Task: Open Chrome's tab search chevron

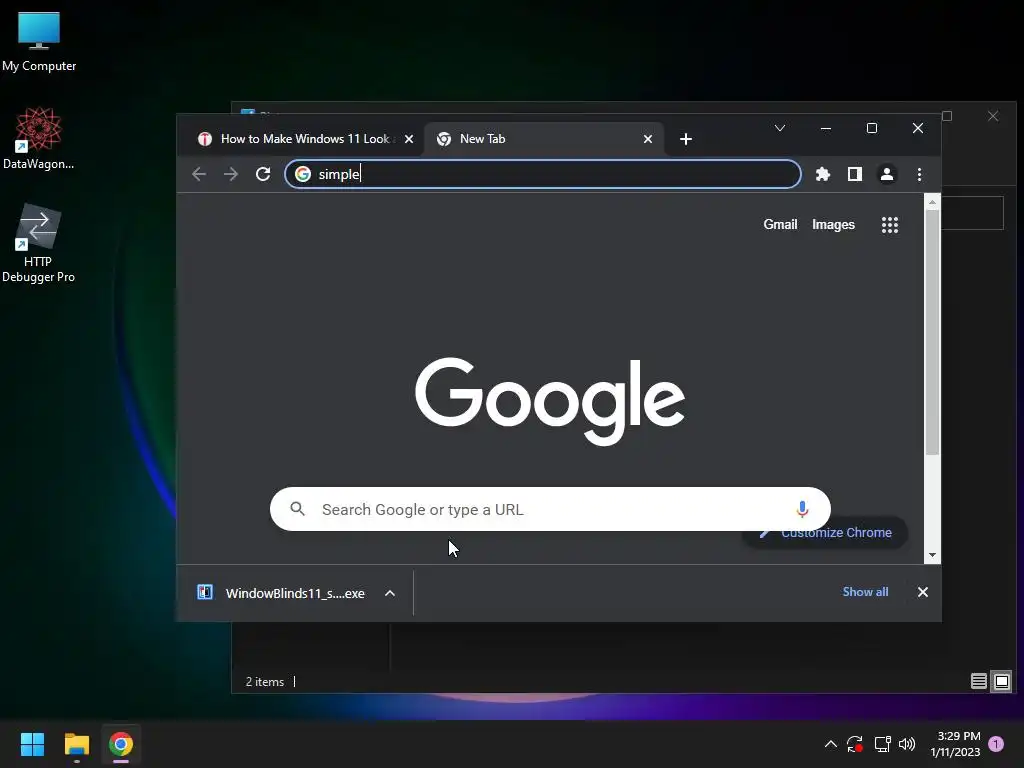Action: coord(780,128)
